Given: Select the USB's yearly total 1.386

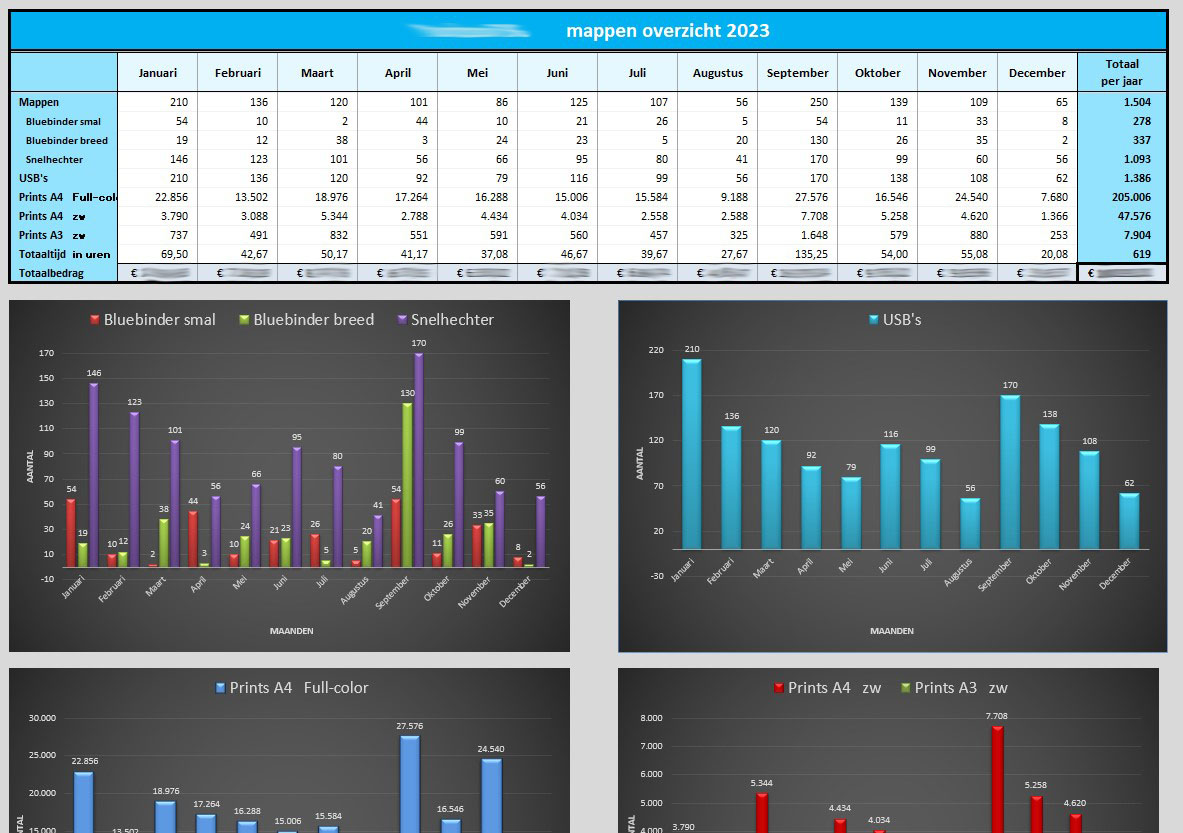Looking at the screenshot, I should click(x=1137, y=178).
